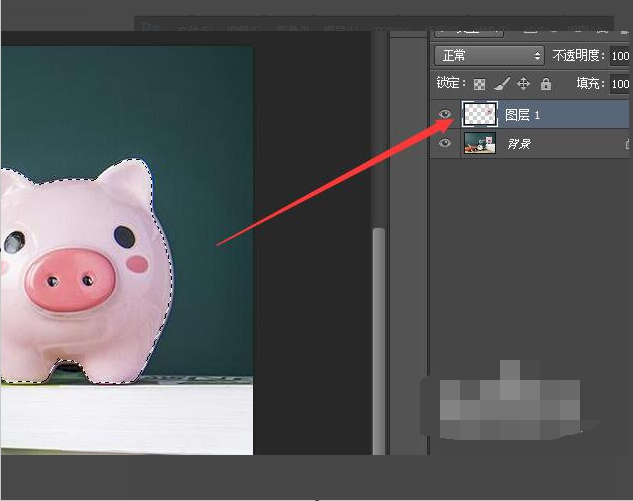
Task: Click the pig's pink snout on canvas
Action: pyautogui.click(x=70, y=280)
